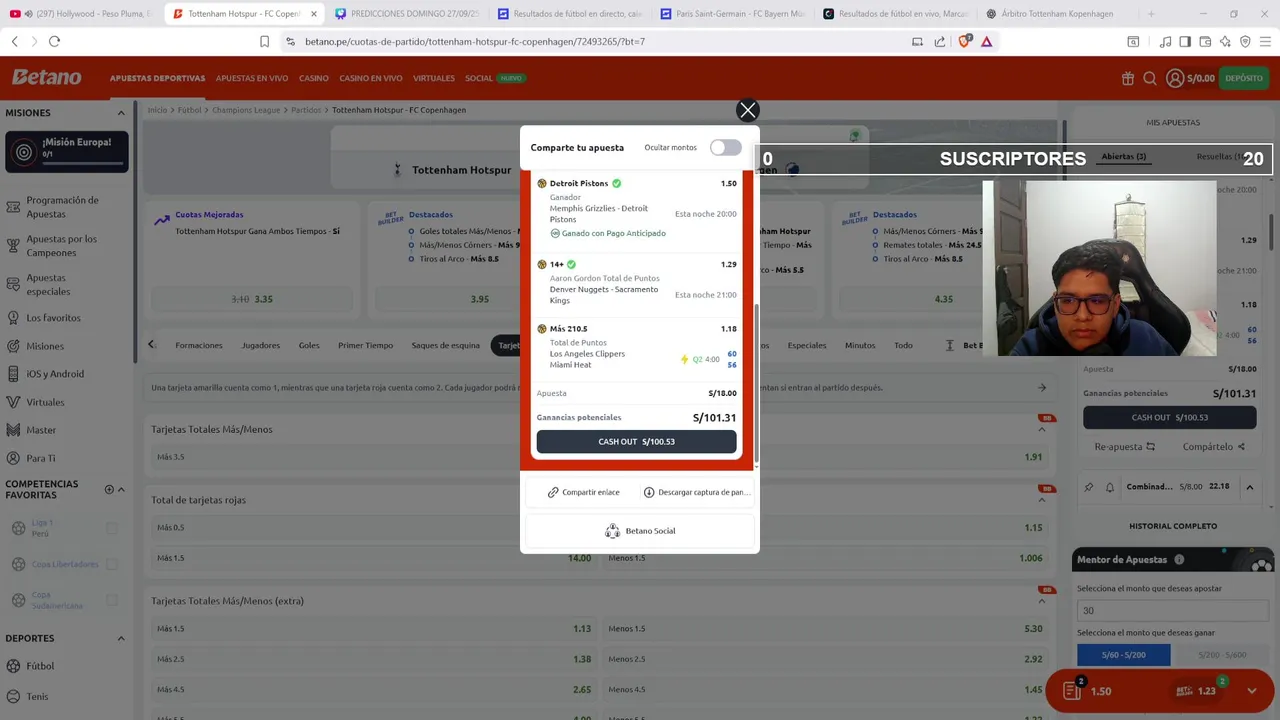
Task: Collapse Total de tarjetas rojas market
Action: tap(1041, 500)
